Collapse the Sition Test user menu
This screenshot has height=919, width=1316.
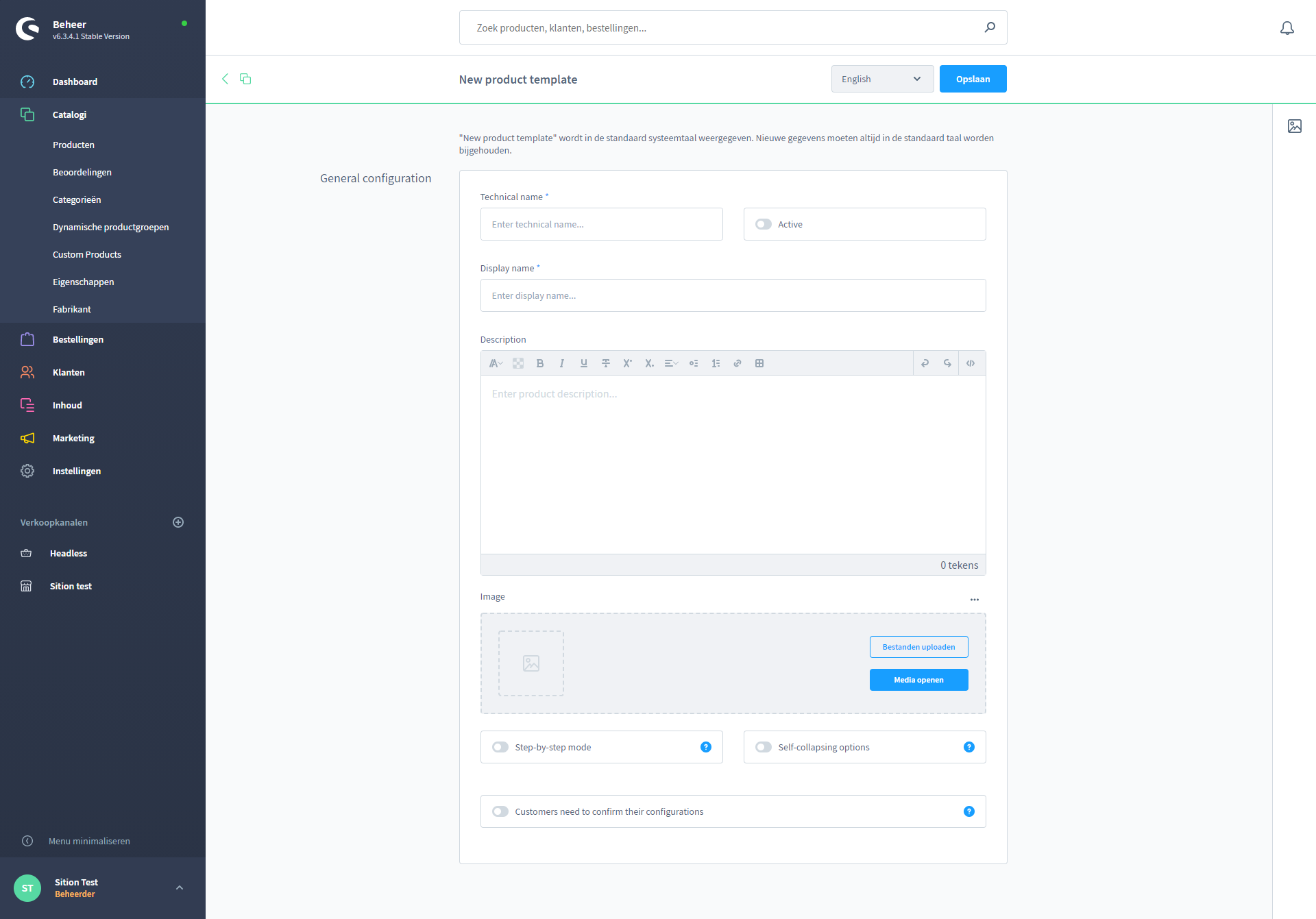pyautogui.click(x=180, y=887)
